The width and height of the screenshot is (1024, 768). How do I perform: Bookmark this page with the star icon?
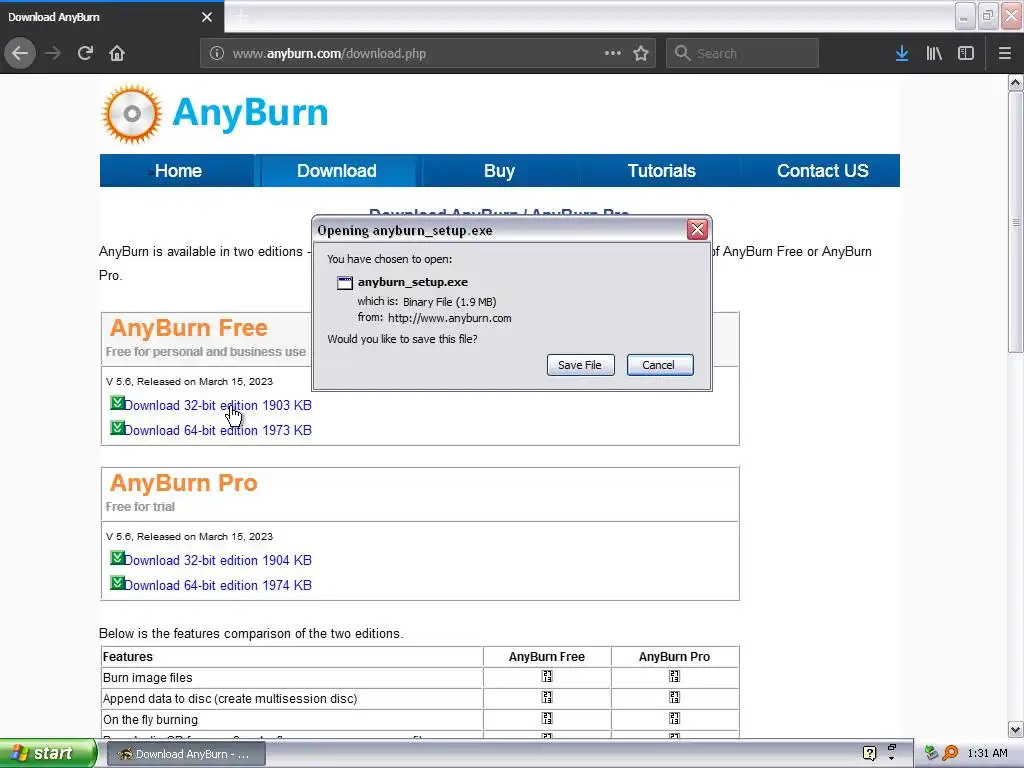[641, 53]
